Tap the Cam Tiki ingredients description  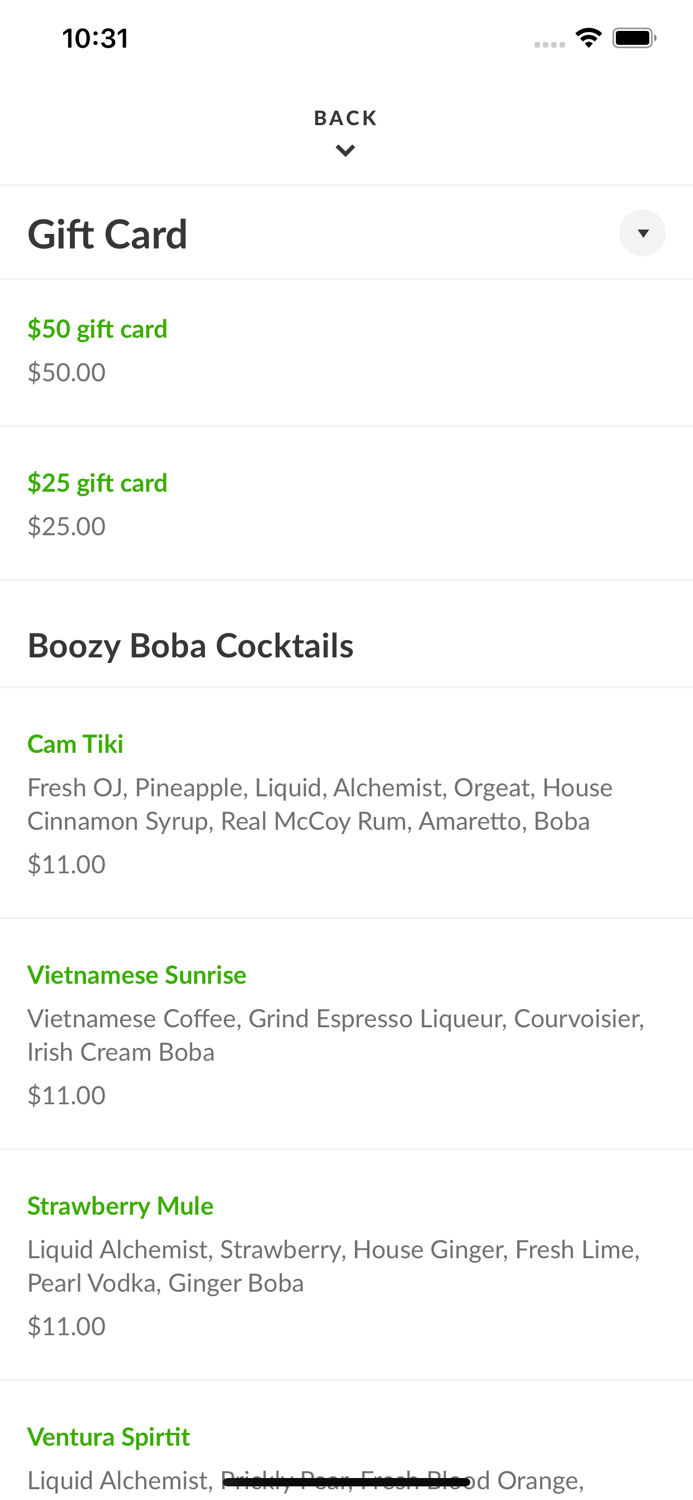(x=320, y=804)
